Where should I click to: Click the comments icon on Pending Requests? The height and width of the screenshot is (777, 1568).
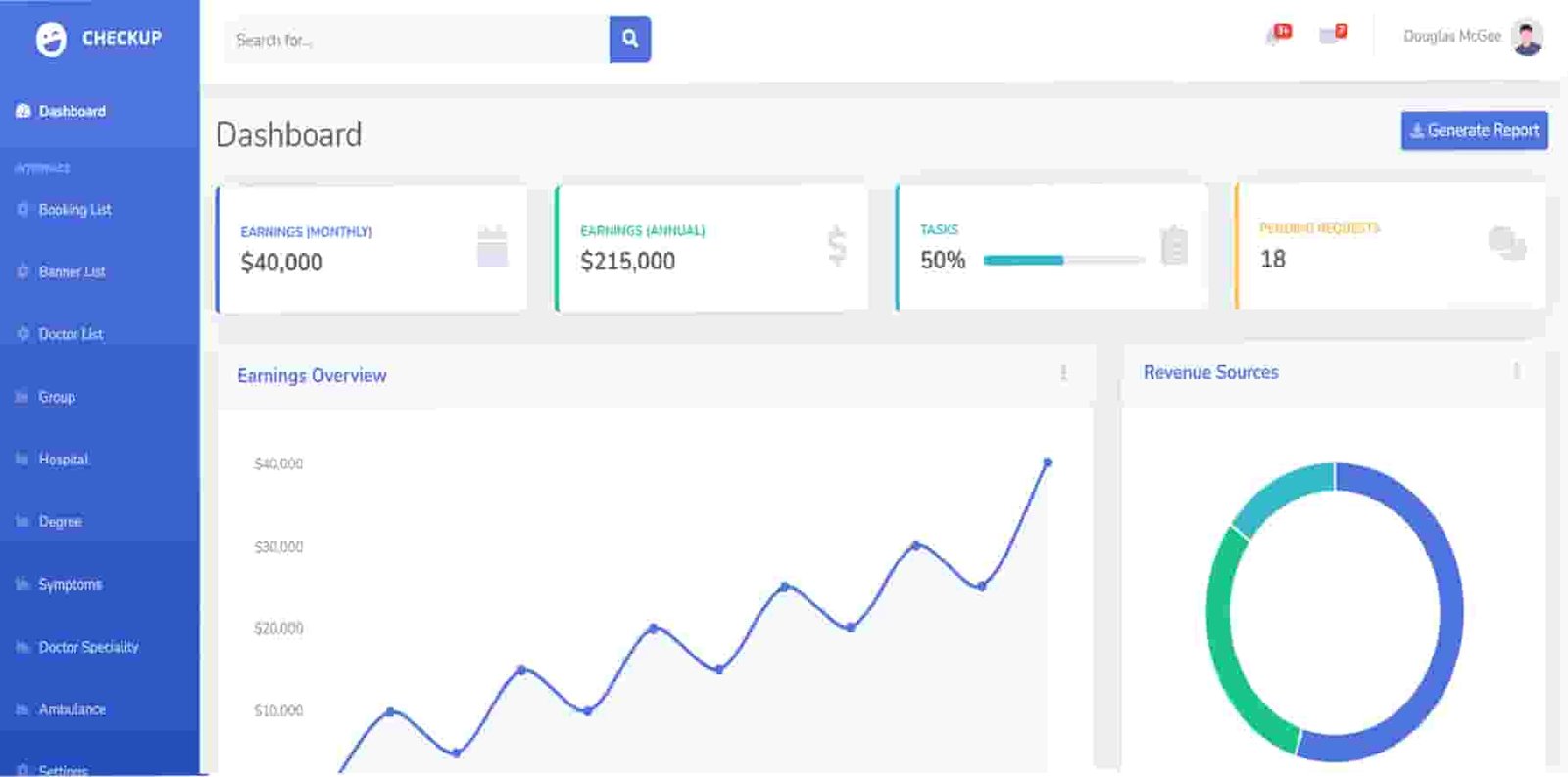[x=1506, y=243]
